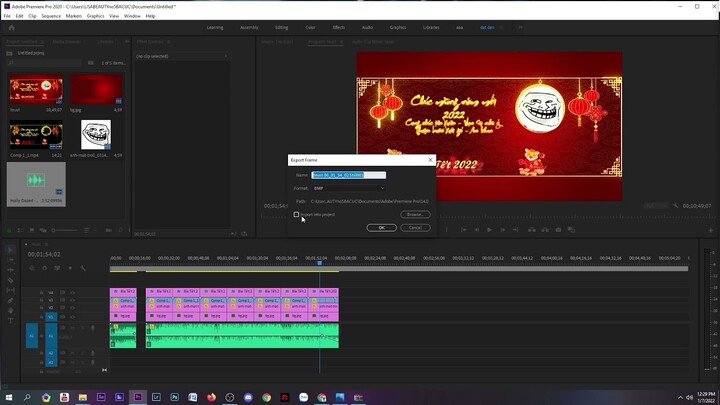
Task: Select the Razor tool
Action: point(11,281)
